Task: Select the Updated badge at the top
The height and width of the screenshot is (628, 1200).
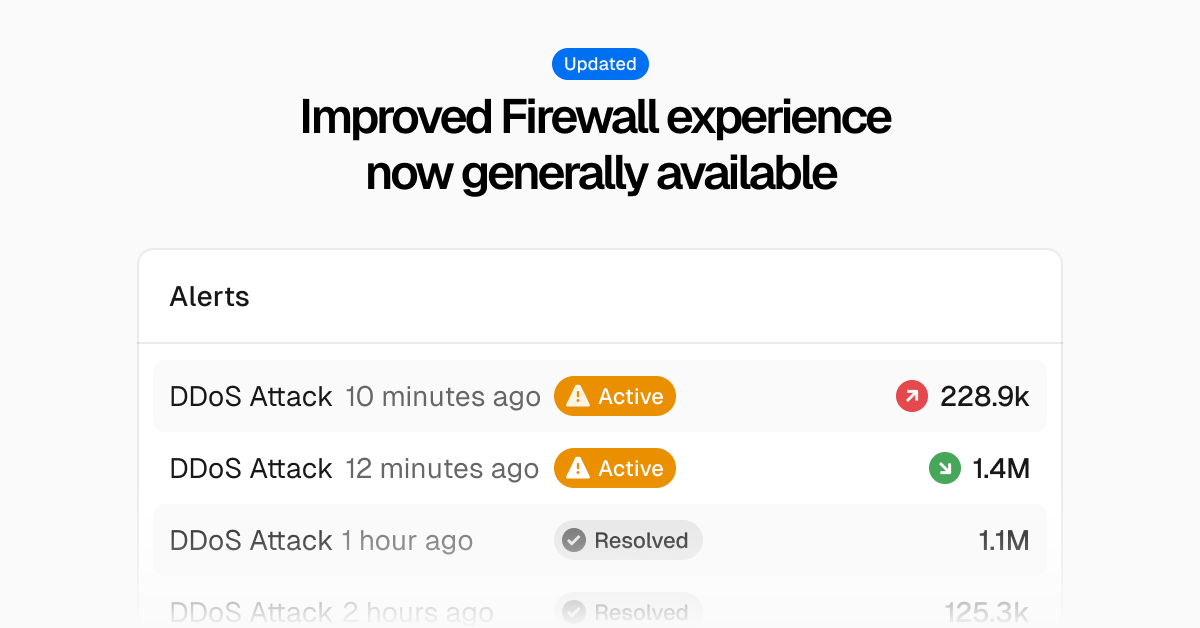Action: tap(600, 63)
